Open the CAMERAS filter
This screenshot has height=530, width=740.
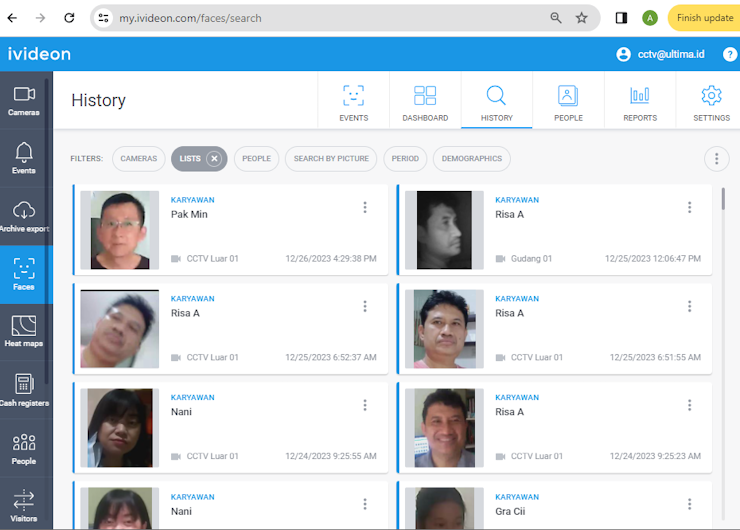pyautogui.click(x=139, y=159)
